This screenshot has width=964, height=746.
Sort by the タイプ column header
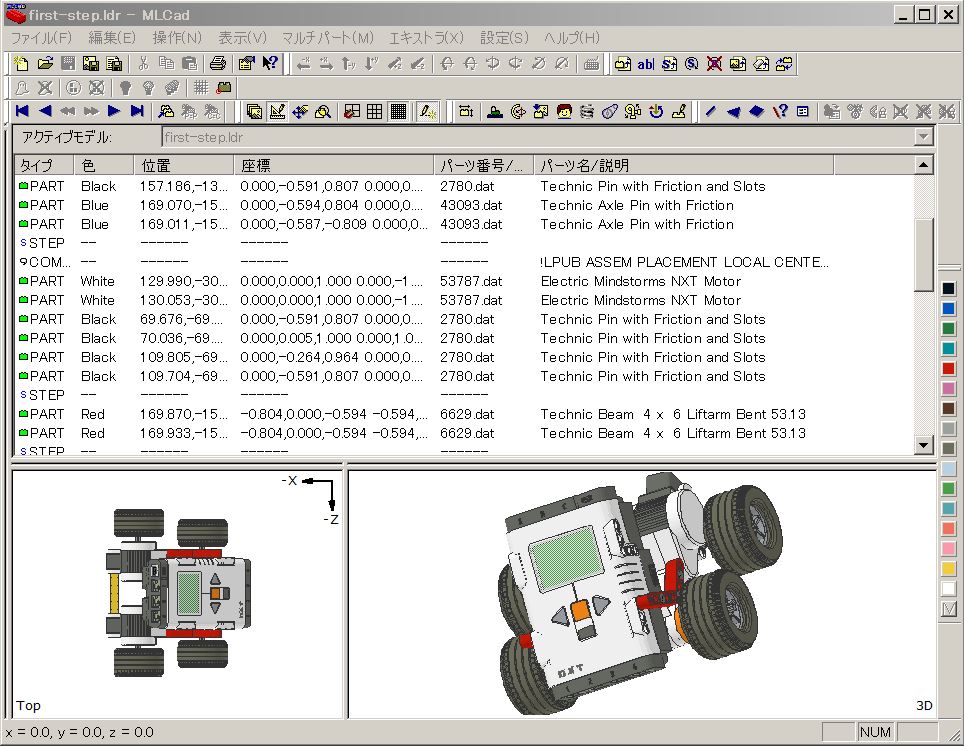tap(44, 165)
